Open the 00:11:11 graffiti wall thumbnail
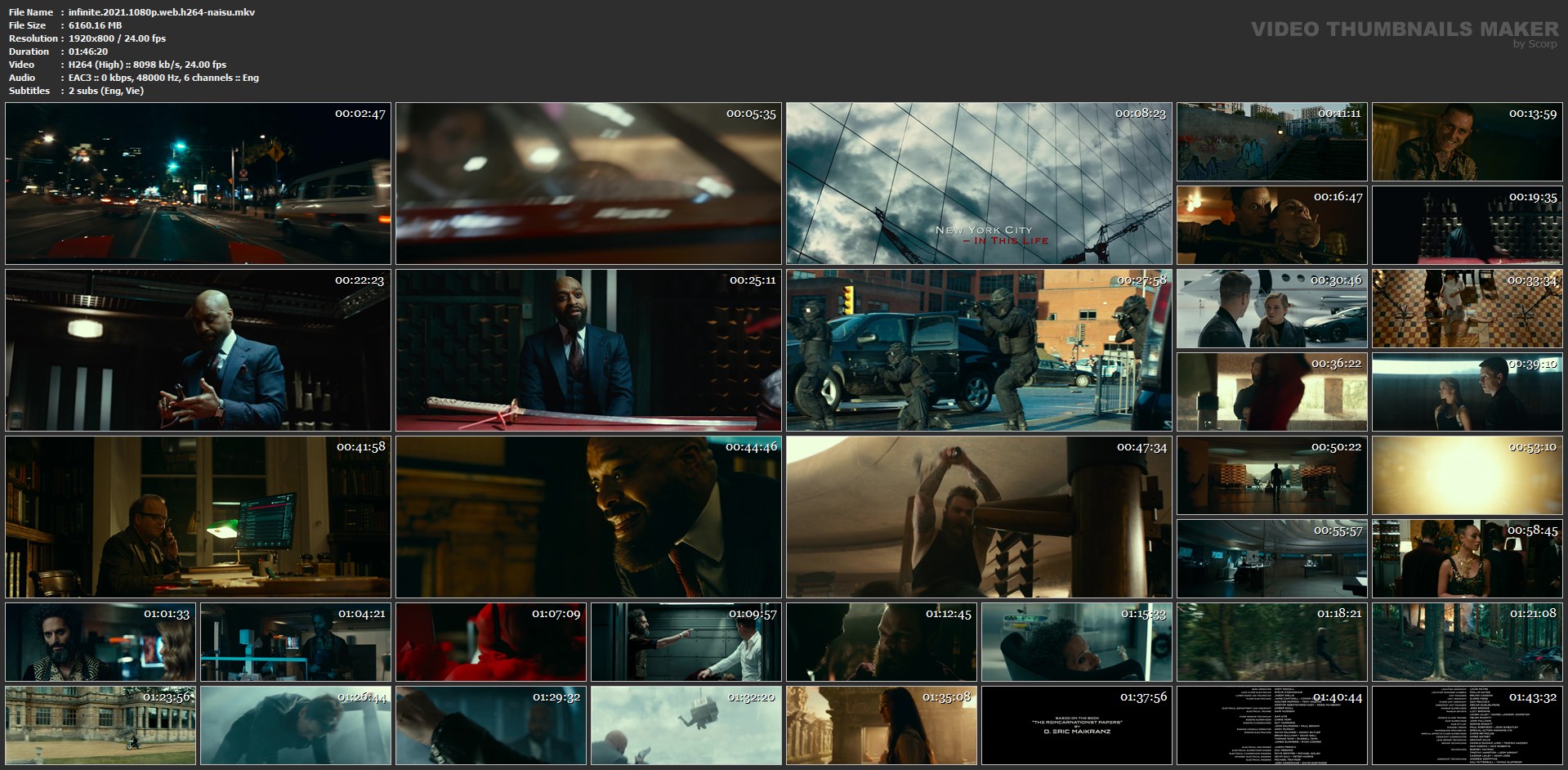Screen dimensions: 1568x770 1272,142
